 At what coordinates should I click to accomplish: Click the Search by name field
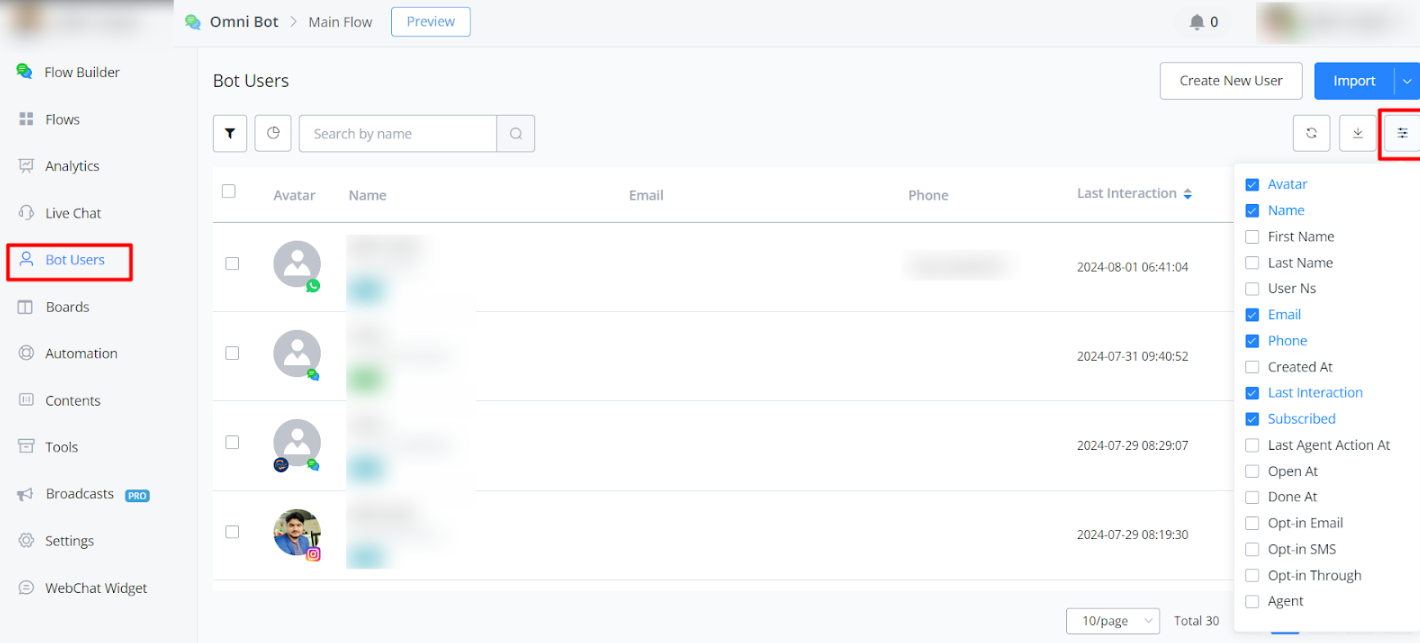[x=397, y=134]
